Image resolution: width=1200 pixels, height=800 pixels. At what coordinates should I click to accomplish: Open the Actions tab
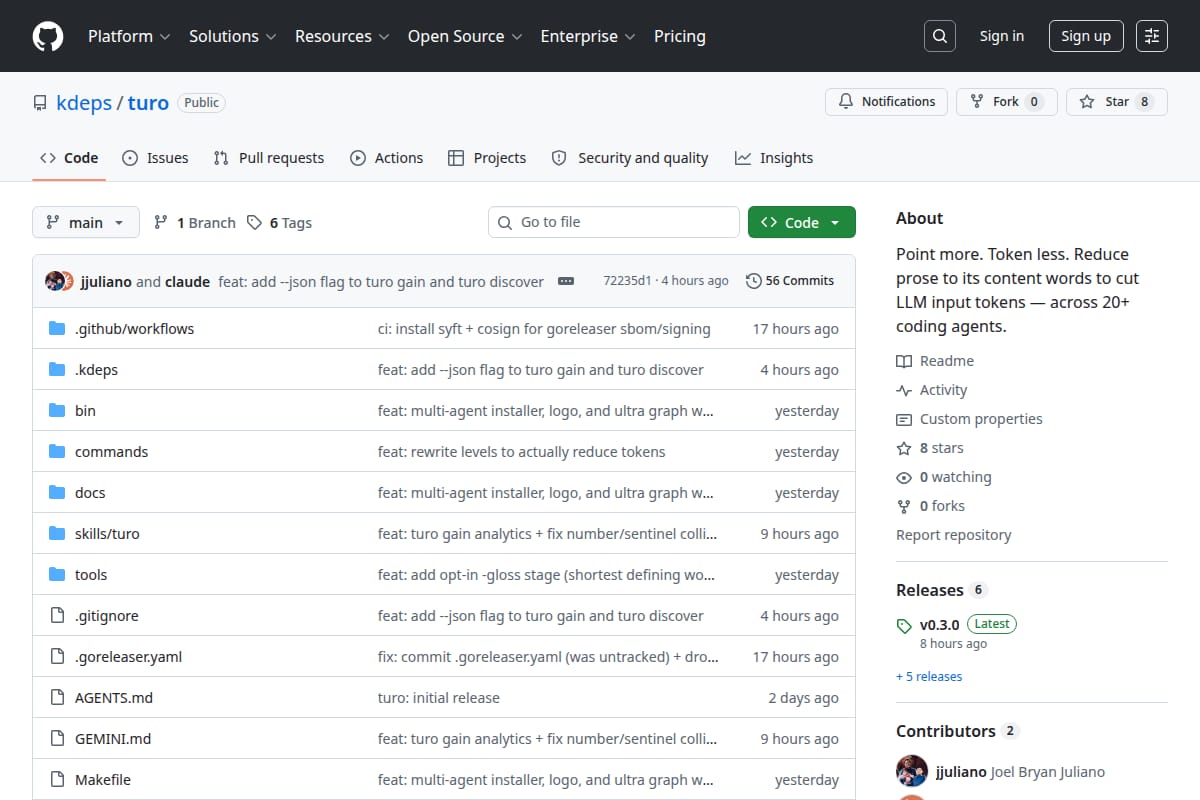point(386,158)
